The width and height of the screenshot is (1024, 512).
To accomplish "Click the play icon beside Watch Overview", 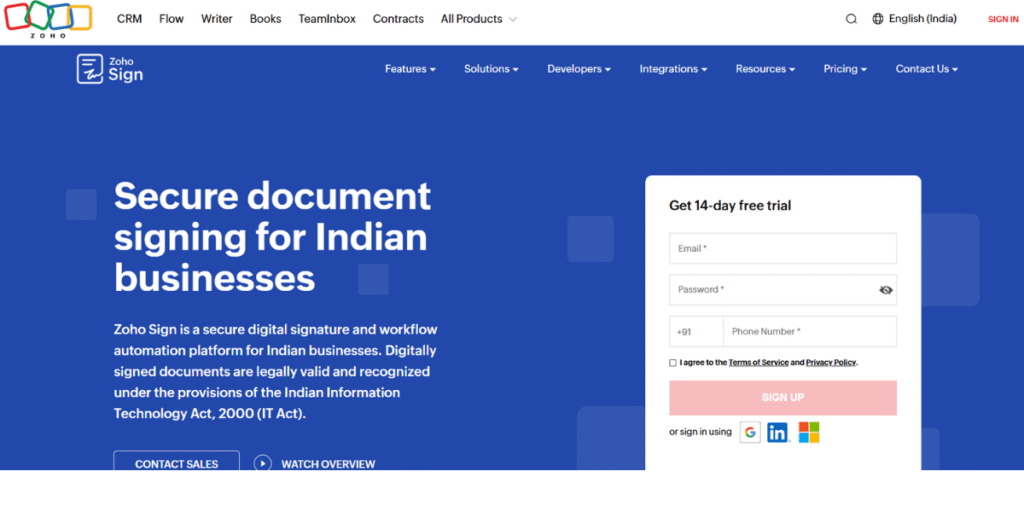I will coord(263,464).
